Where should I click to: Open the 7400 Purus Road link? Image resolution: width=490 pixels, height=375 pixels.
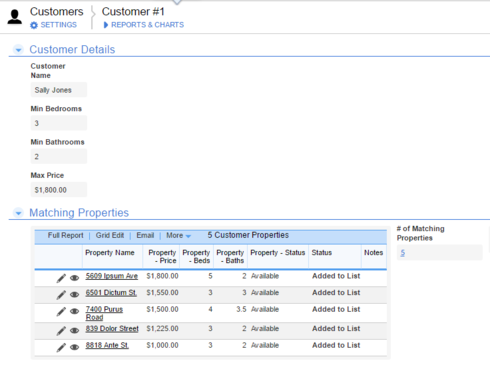(x=104, y=313)
